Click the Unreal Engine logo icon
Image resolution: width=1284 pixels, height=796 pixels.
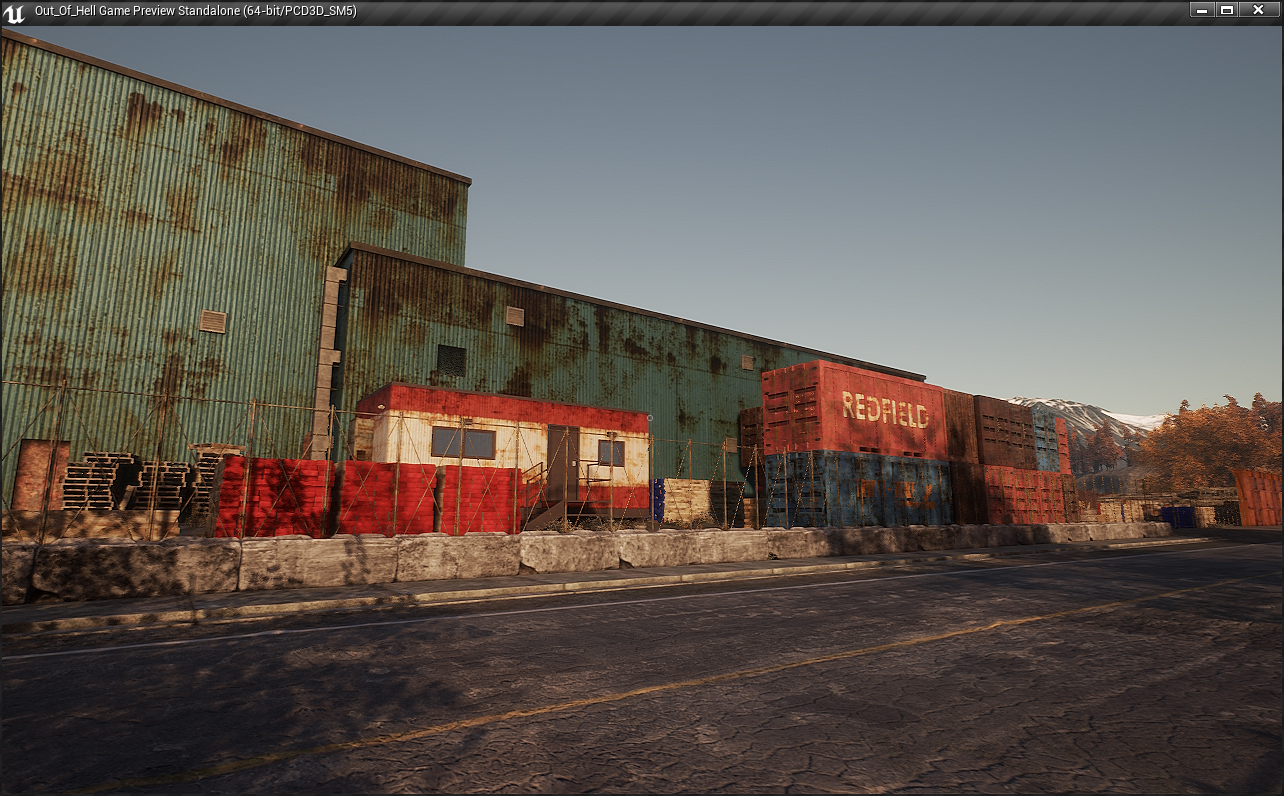14,12
